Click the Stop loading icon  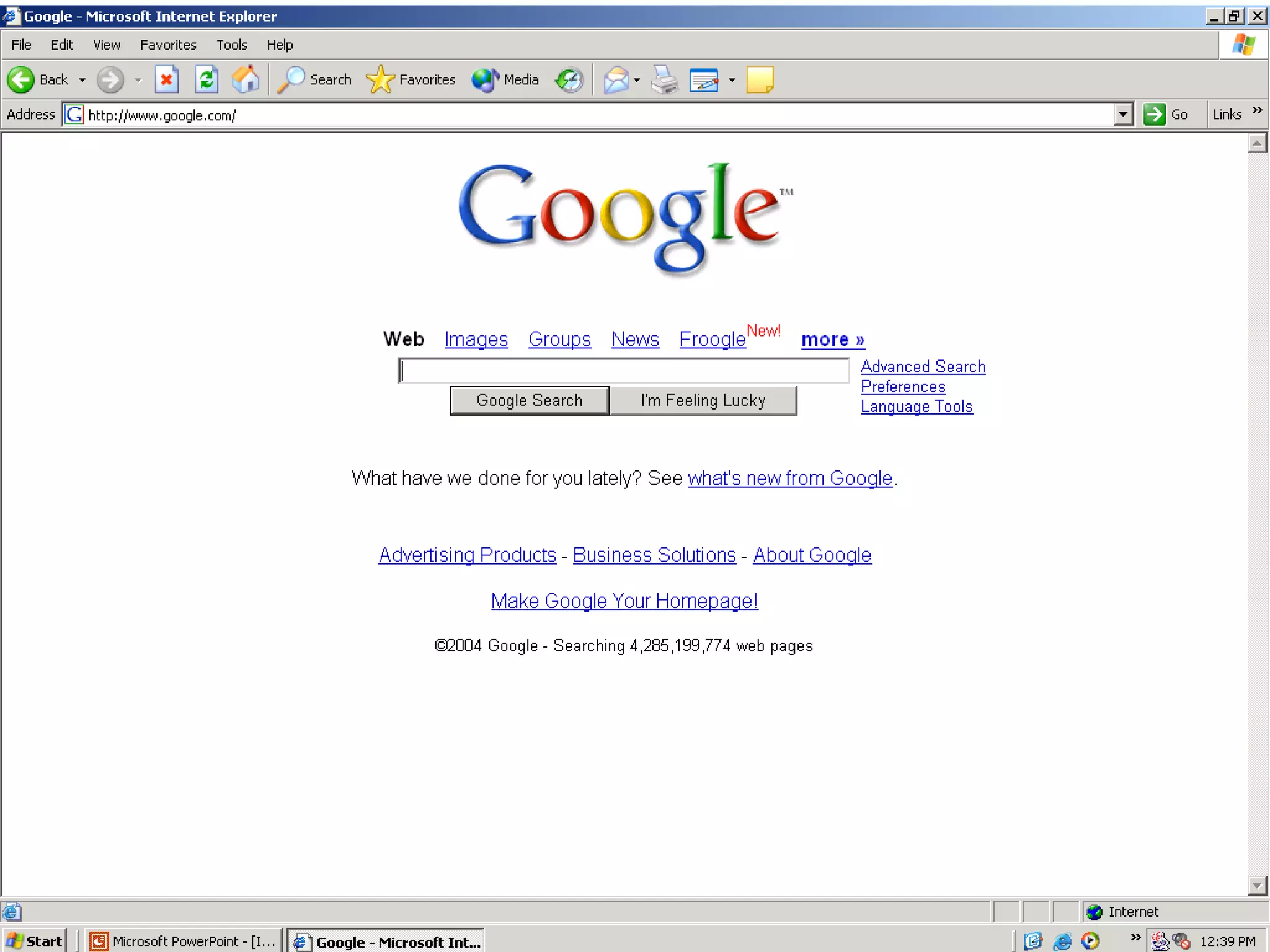pos(166,80)
